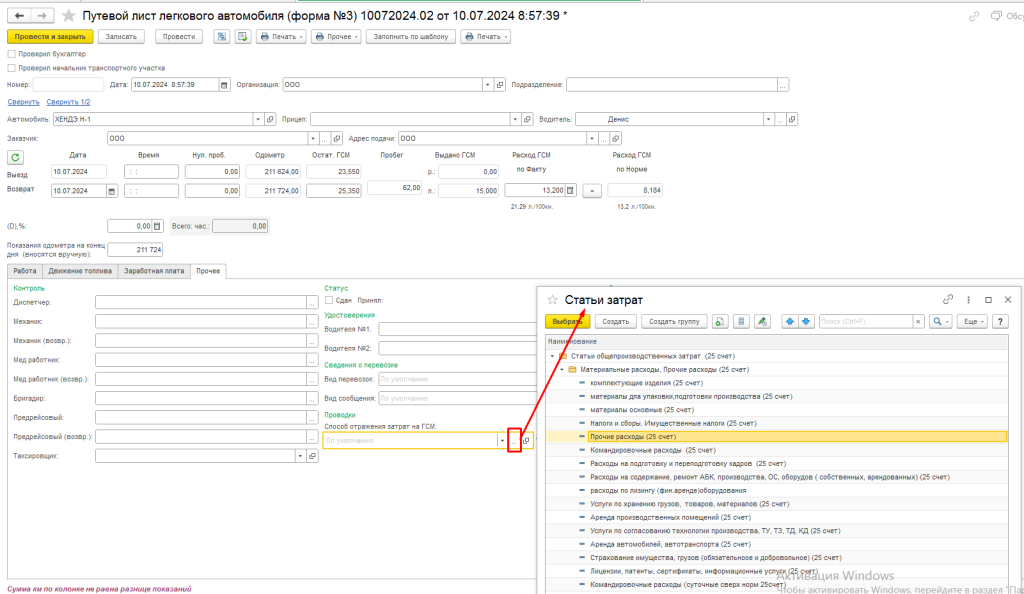Select комплектующие изделия (25 счет) row
Image resolution: width=1024 pixels, height=594 pixels.
pyautogui.click(x=776, y=383)
